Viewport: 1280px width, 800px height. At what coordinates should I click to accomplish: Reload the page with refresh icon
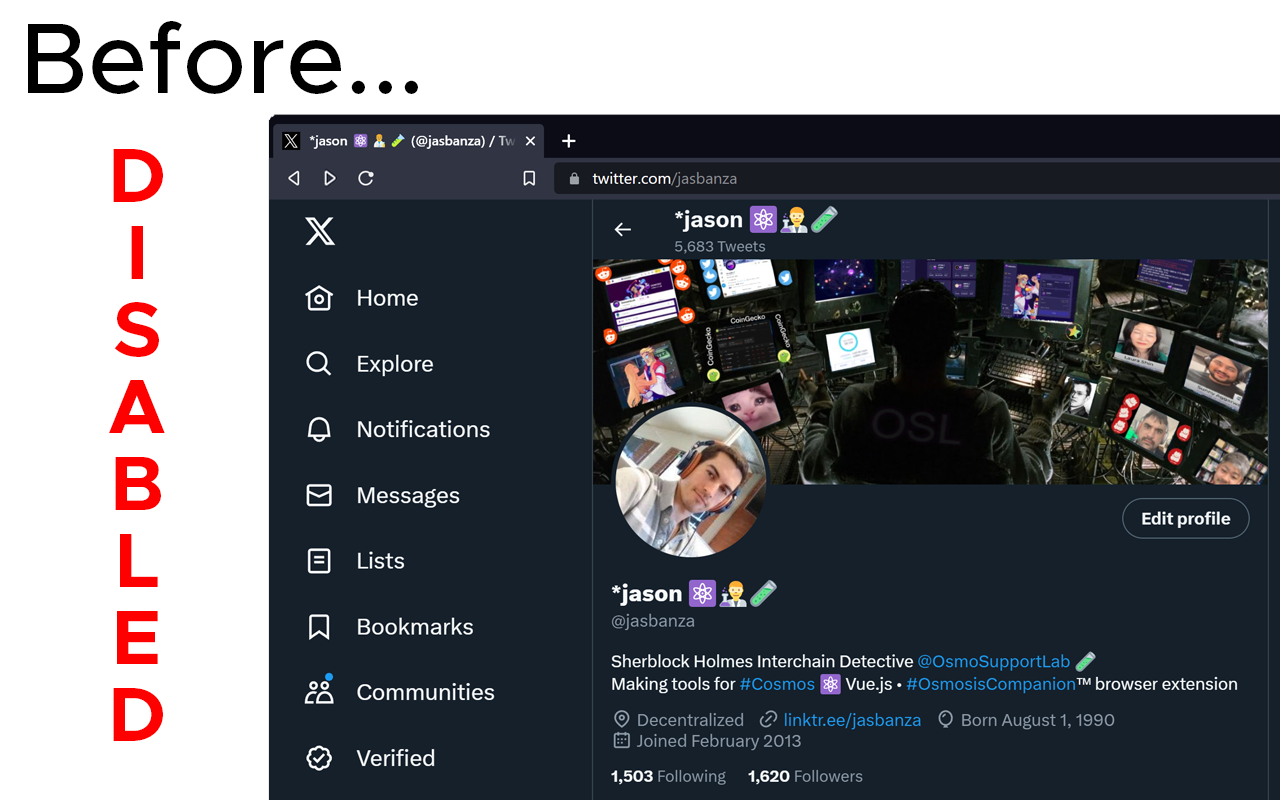[x=366, y=178]
